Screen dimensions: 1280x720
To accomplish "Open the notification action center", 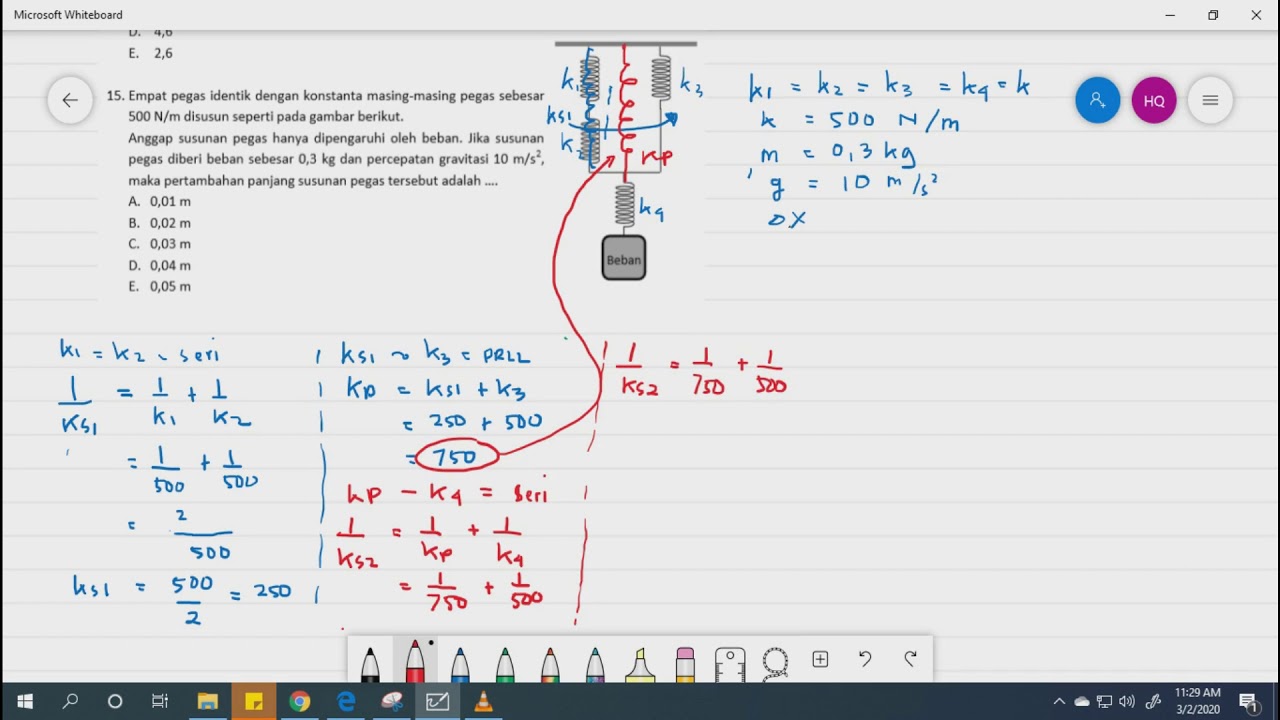I will (x=1249, y=701).
